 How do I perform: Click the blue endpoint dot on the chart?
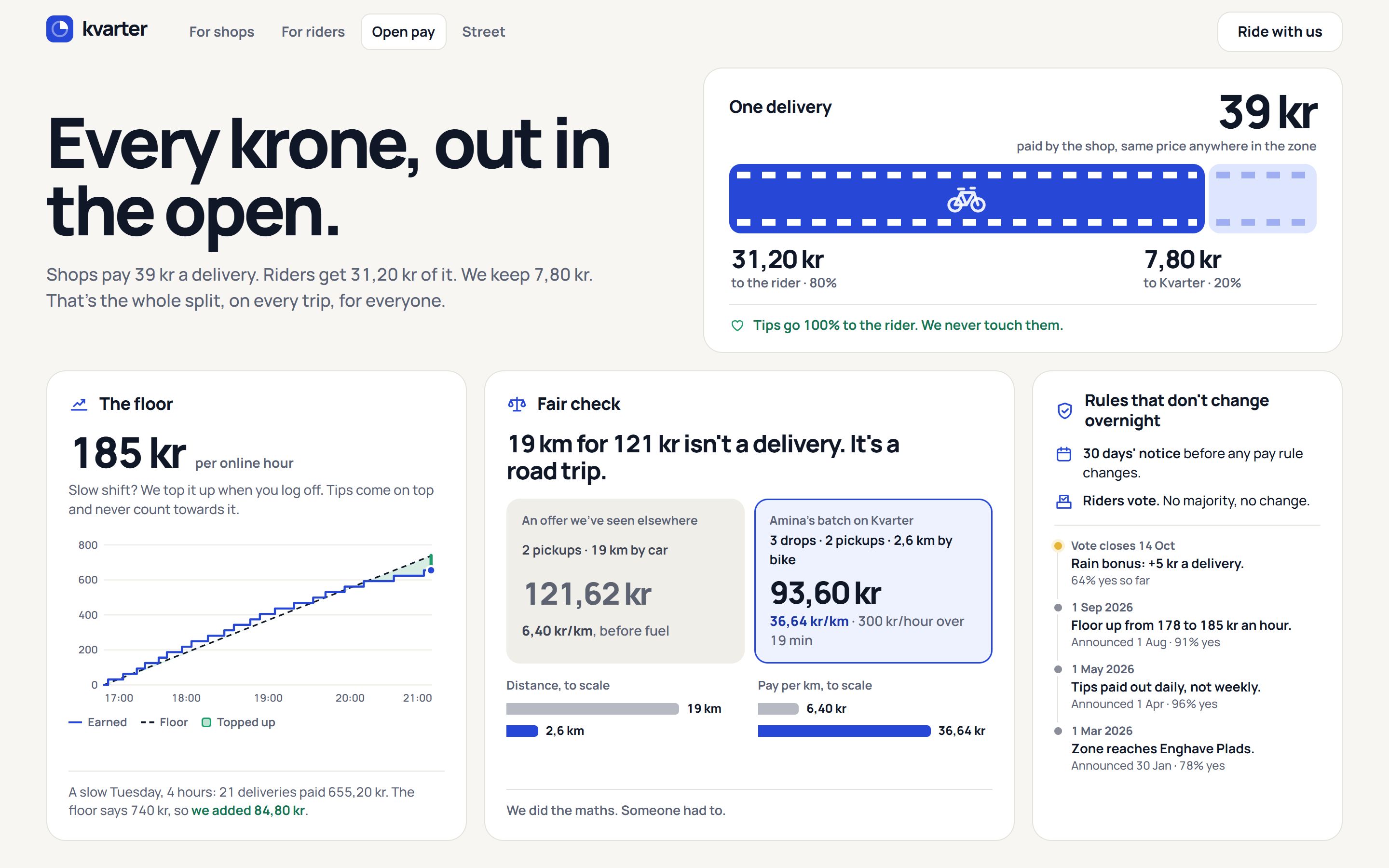point(431,570)
